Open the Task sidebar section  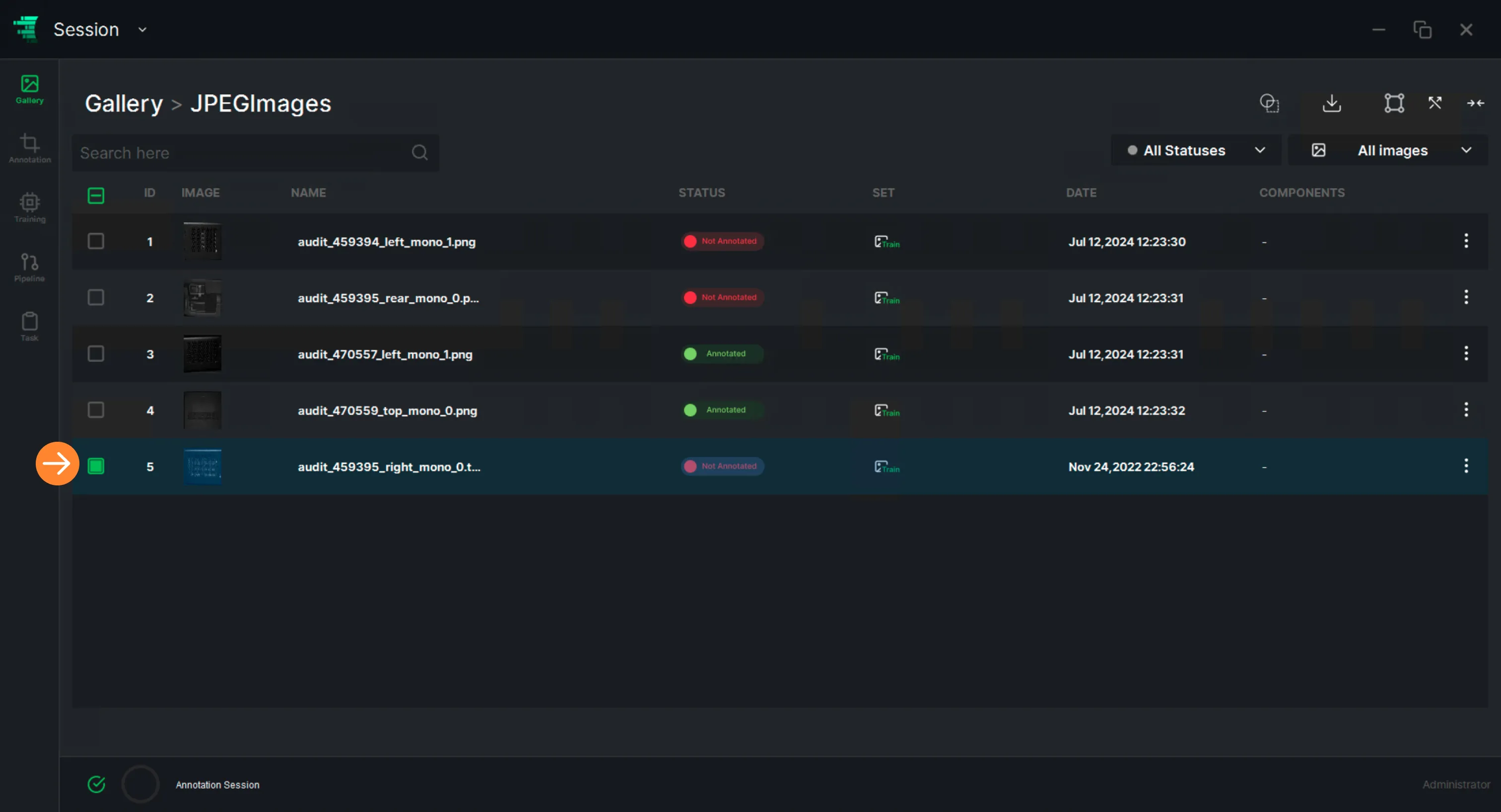tap(30, 327)
